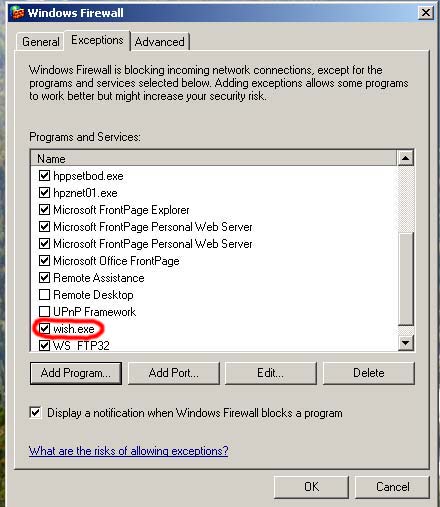
Task: Toggle the hppsetbod.exe checkbox
Action: pos(44,176)
